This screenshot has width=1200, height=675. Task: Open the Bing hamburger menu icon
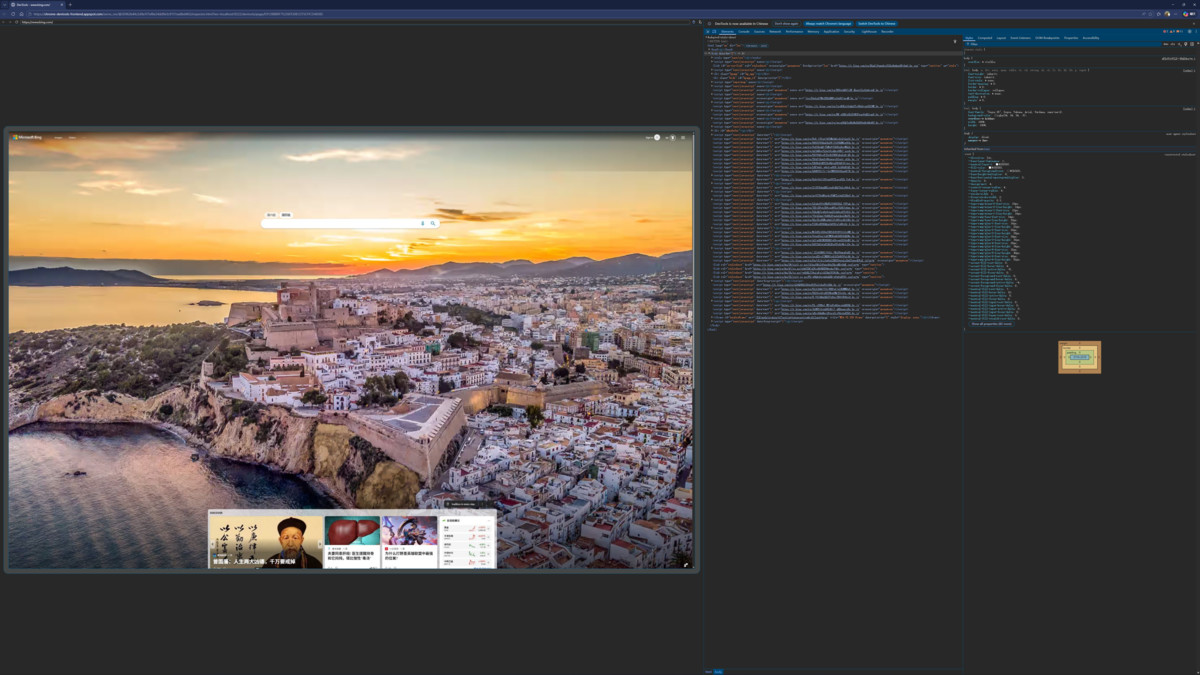coord(684,137)
